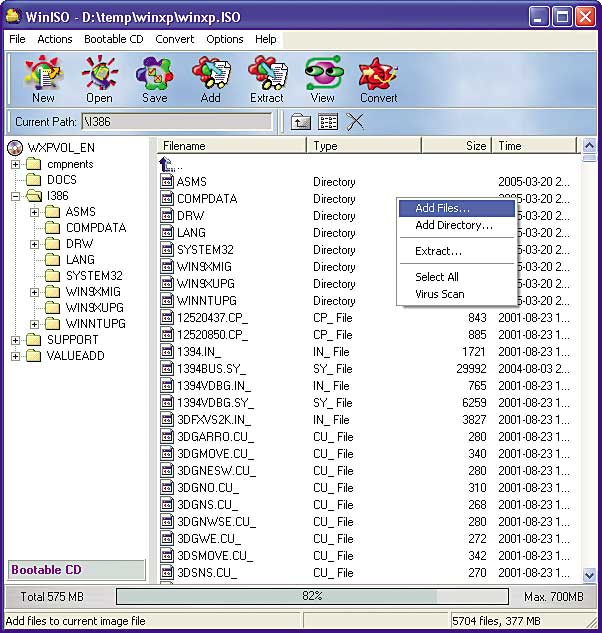
Task: Click the icon beside 3DSNS.CU_
Action: click(167, 572)
